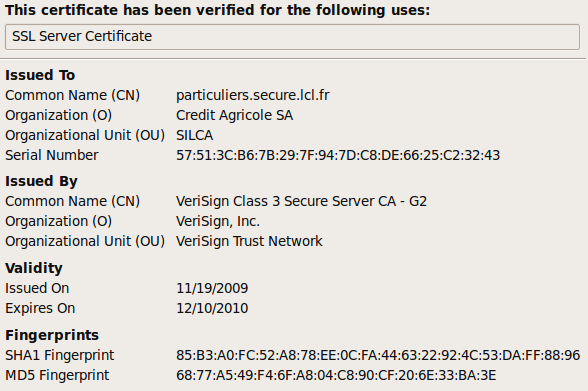
Task: Click the Issued By heading
Action: pyautogui.click(x=41, y=181)
